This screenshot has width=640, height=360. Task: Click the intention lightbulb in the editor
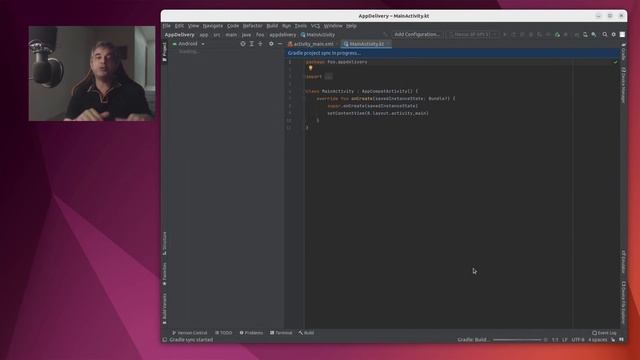click(x=310, y=68)
